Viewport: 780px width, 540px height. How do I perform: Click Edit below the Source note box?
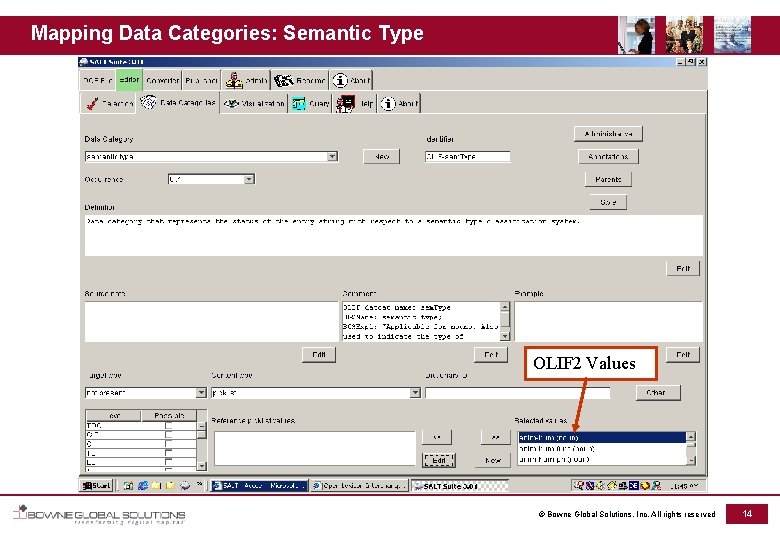point(319,355)
